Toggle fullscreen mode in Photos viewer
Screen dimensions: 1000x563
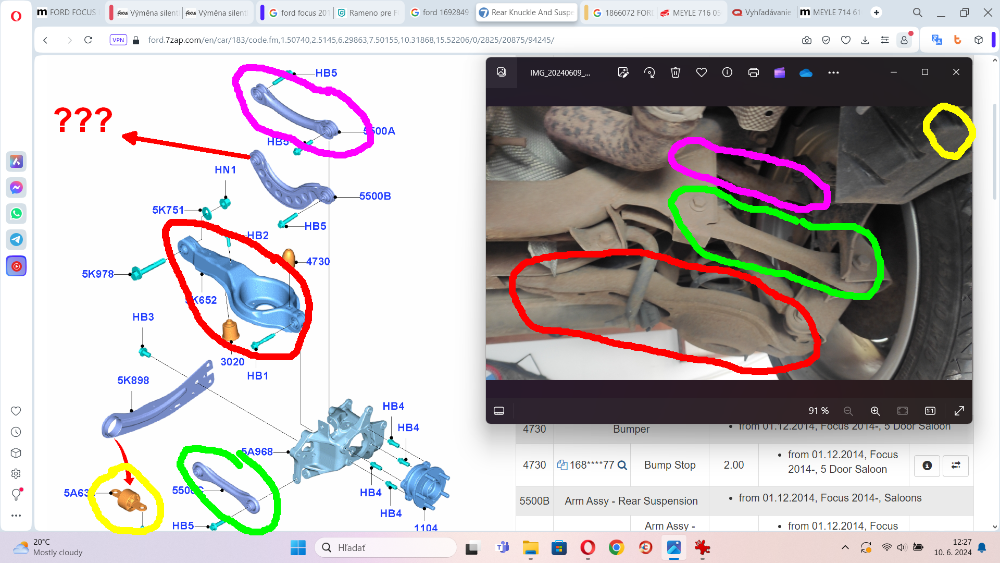[x=959, y=411]
